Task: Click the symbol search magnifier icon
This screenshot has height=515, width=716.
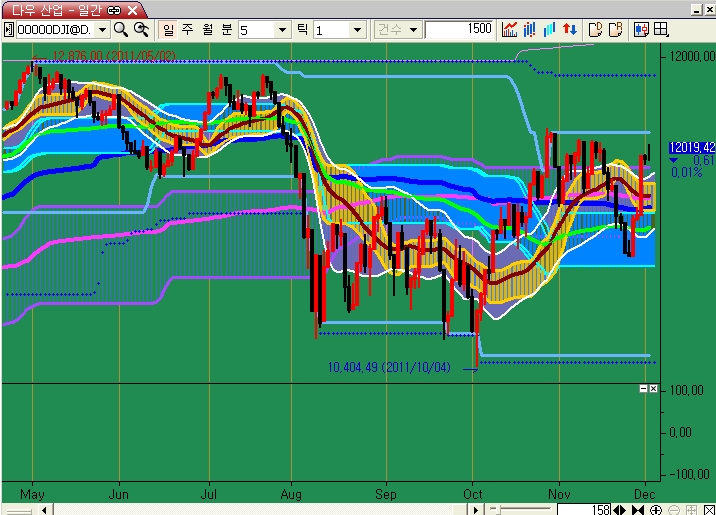Action: pos(121,30)
